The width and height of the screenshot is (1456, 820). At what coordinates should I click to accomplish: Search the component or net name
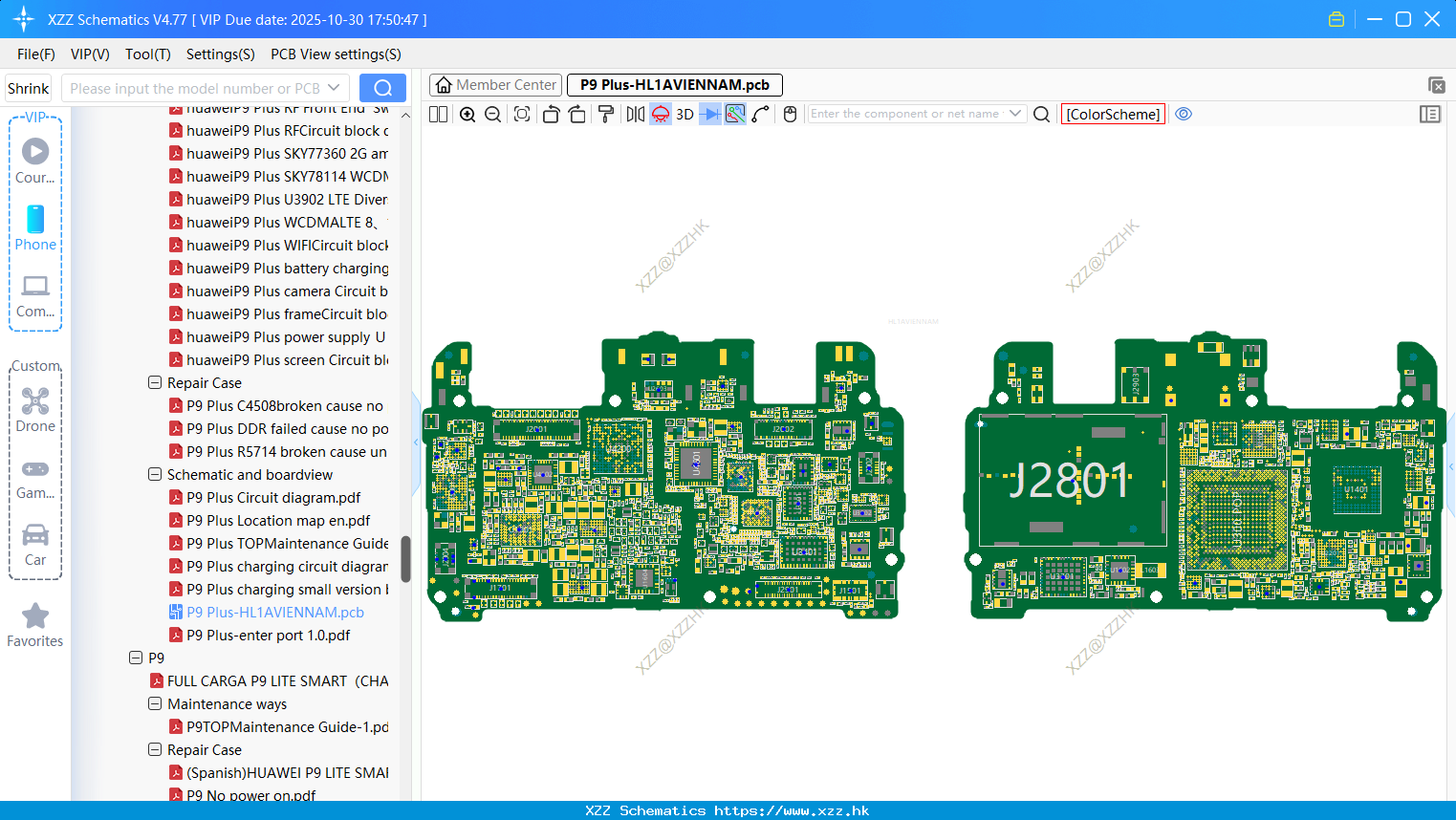point(1042,115)
